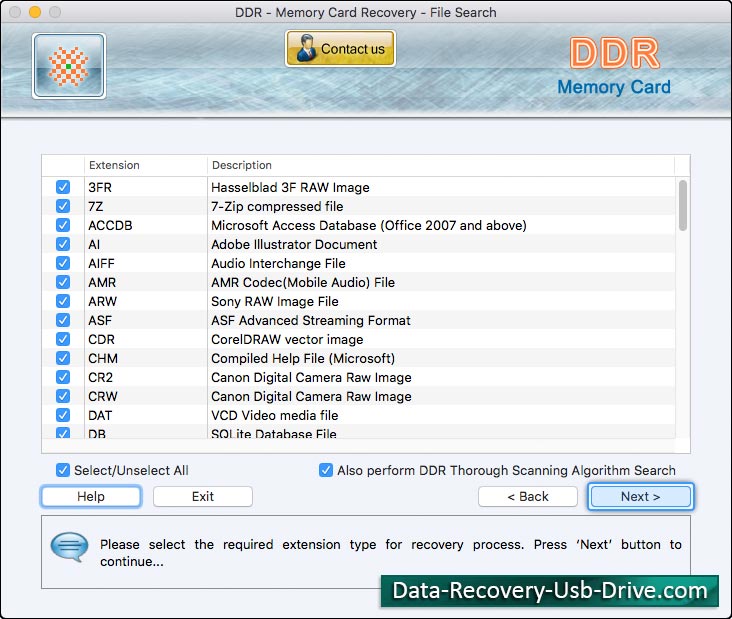Image resolution: width=732 pixels, height=619 pixels.
Task: Toggle the ASF extension checkbox
Action: [x=63, y=320]
